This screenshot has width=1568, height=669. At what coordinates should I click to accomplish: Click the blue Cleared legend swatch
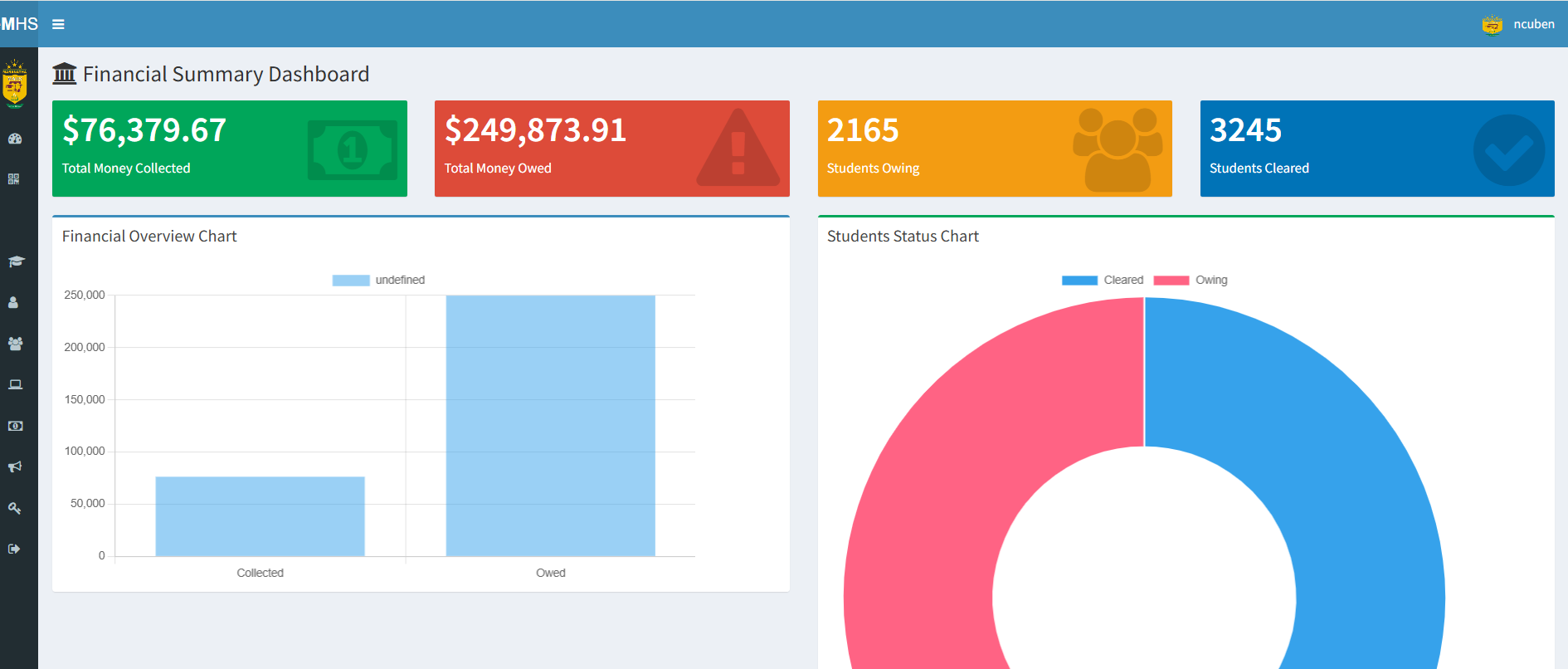[1080, 281]
